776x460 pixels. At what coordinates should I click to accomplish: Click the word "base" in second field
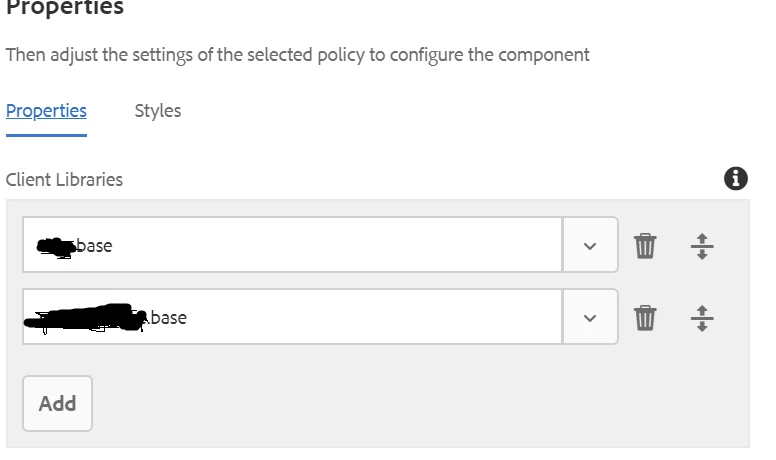[168, 318]
